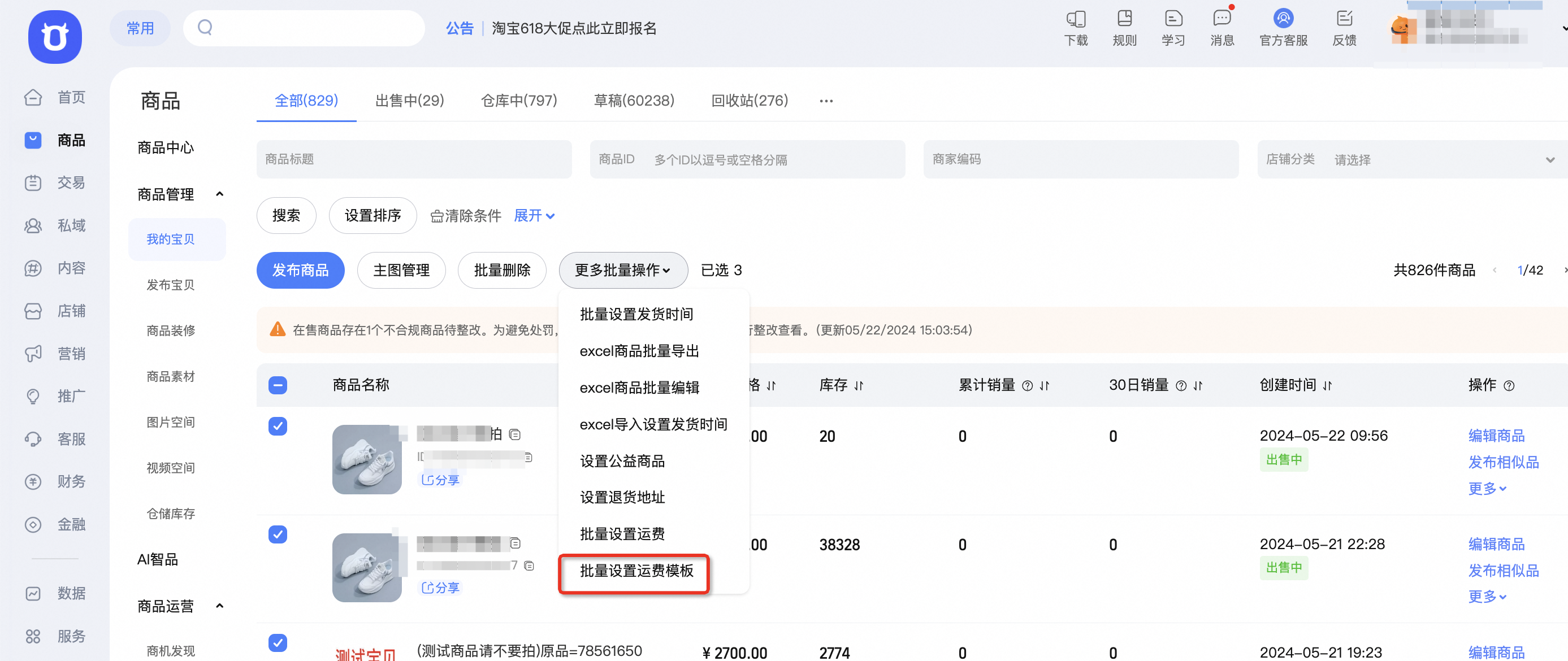1568x661 pixels.
Task: Focus the 商品标题 input field
Action: tap(414, 159)
